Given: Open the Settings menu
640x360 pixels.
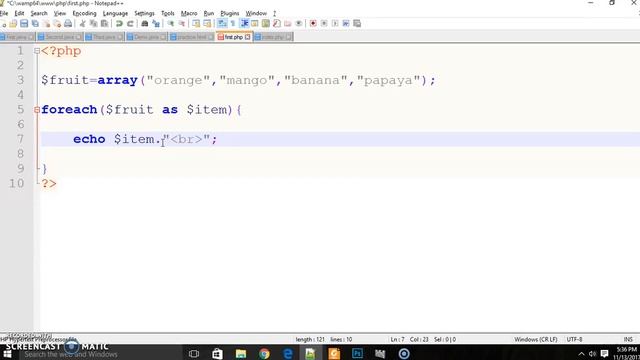Looking at the screenshot, I should pyautogui.click(x=144, y=13).
